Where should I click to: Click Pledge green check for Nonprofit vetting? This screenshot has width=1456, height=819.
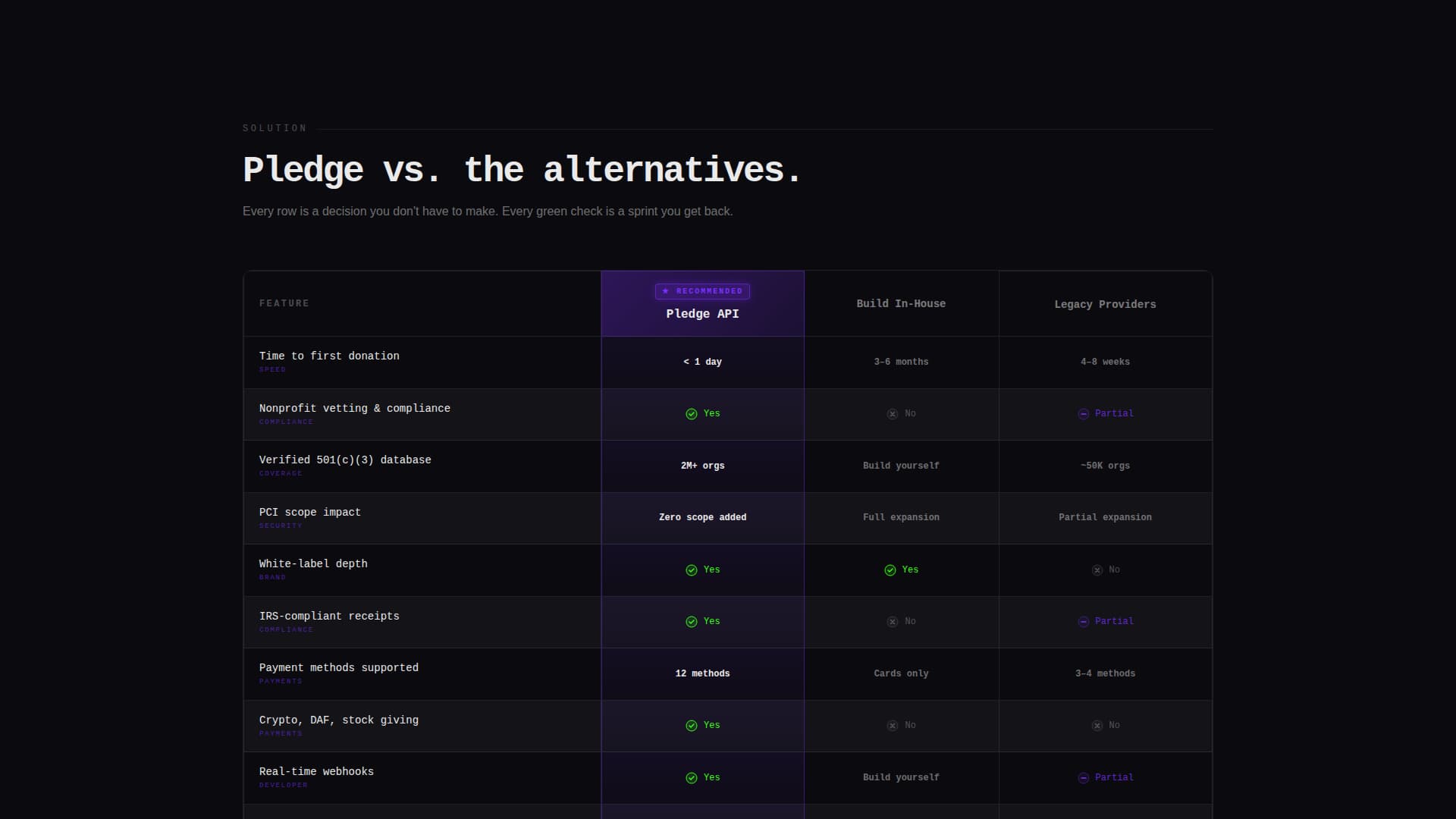[692, 414]
